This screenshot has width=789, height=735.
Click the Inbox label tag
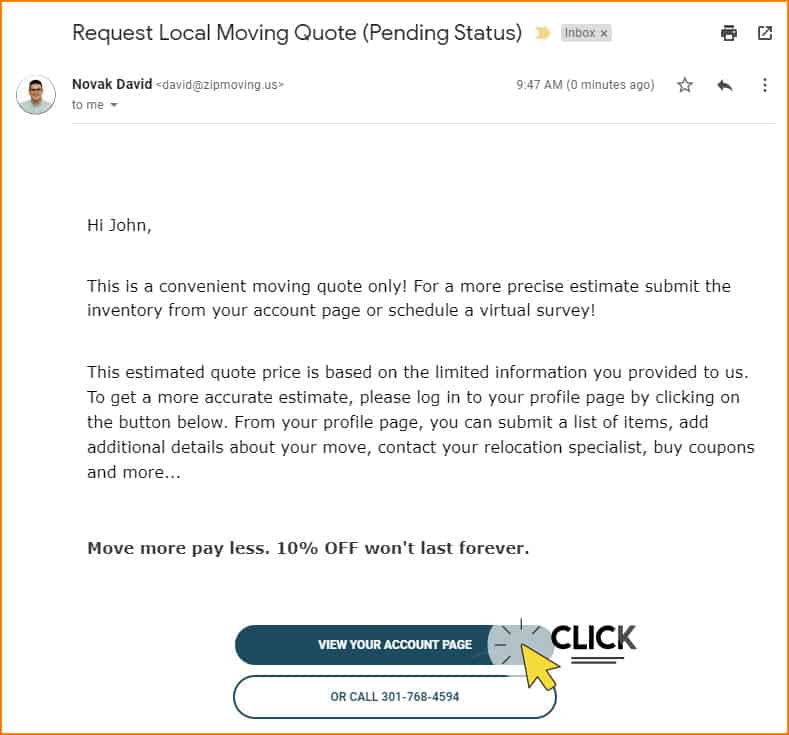[580, 33]
